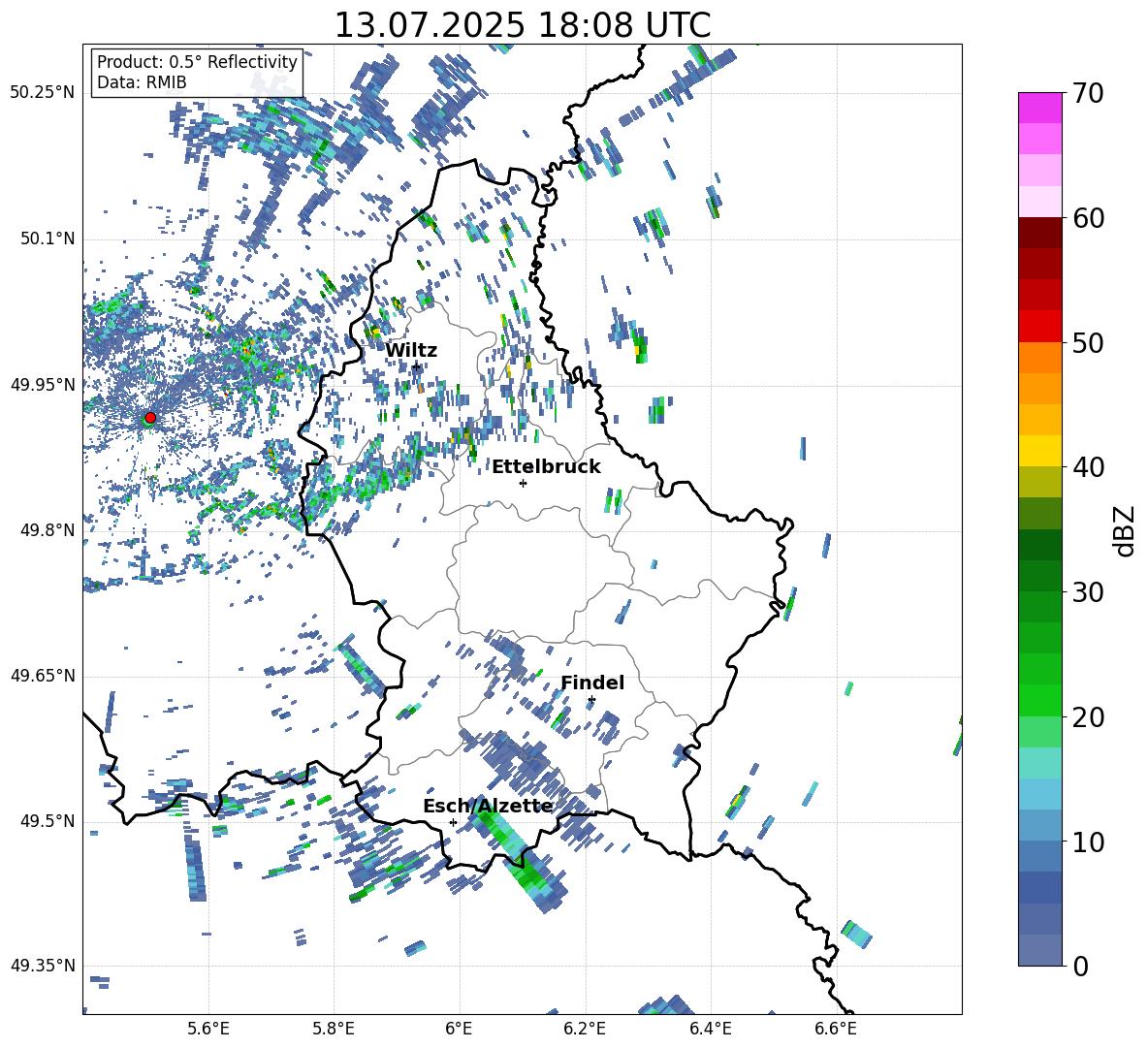Click the Esch/Alzette city label

[x=488, y=807]
